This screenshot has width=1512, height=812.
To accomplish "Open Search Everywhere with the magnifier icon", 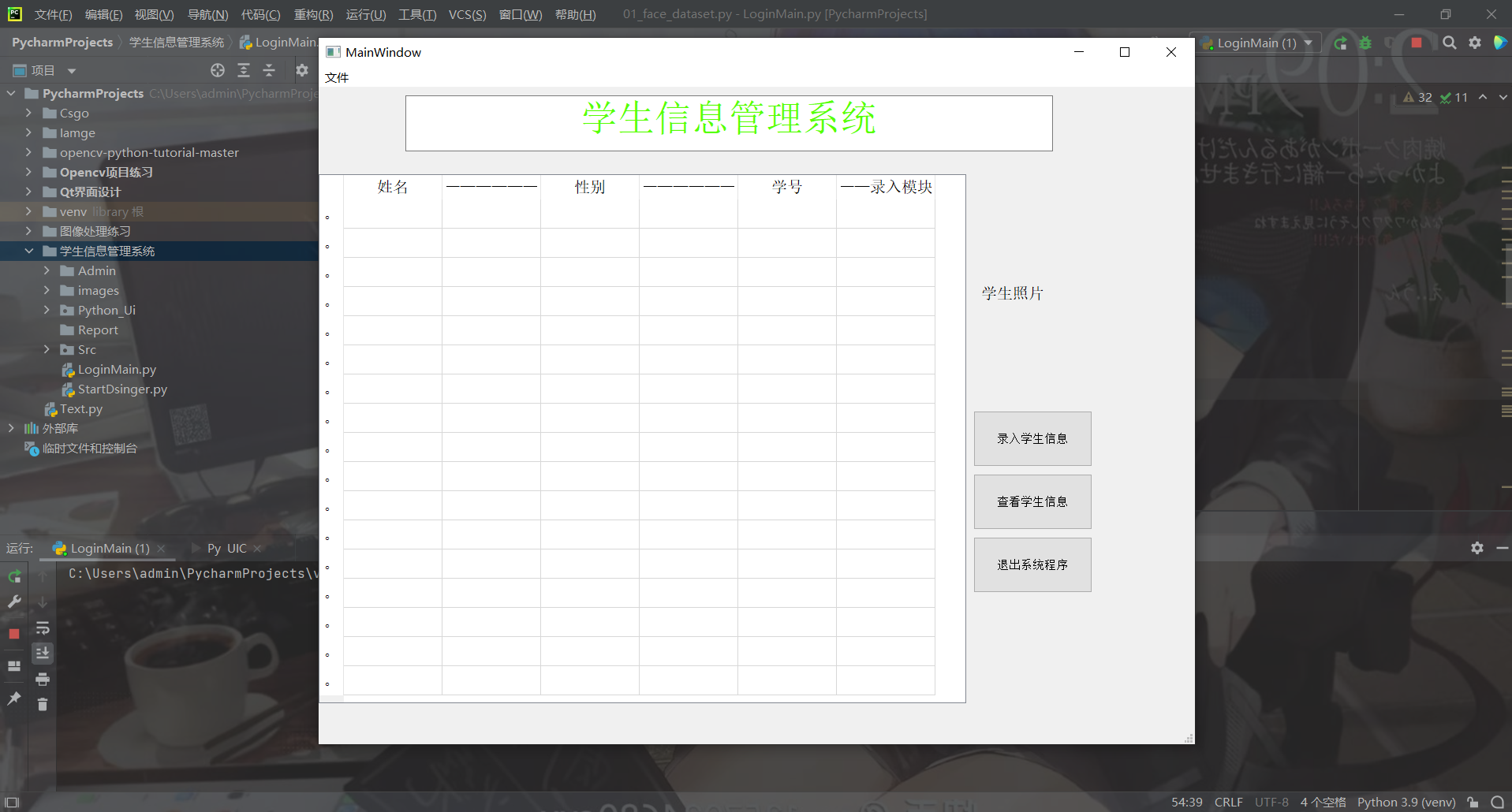I will [1449, 43].
